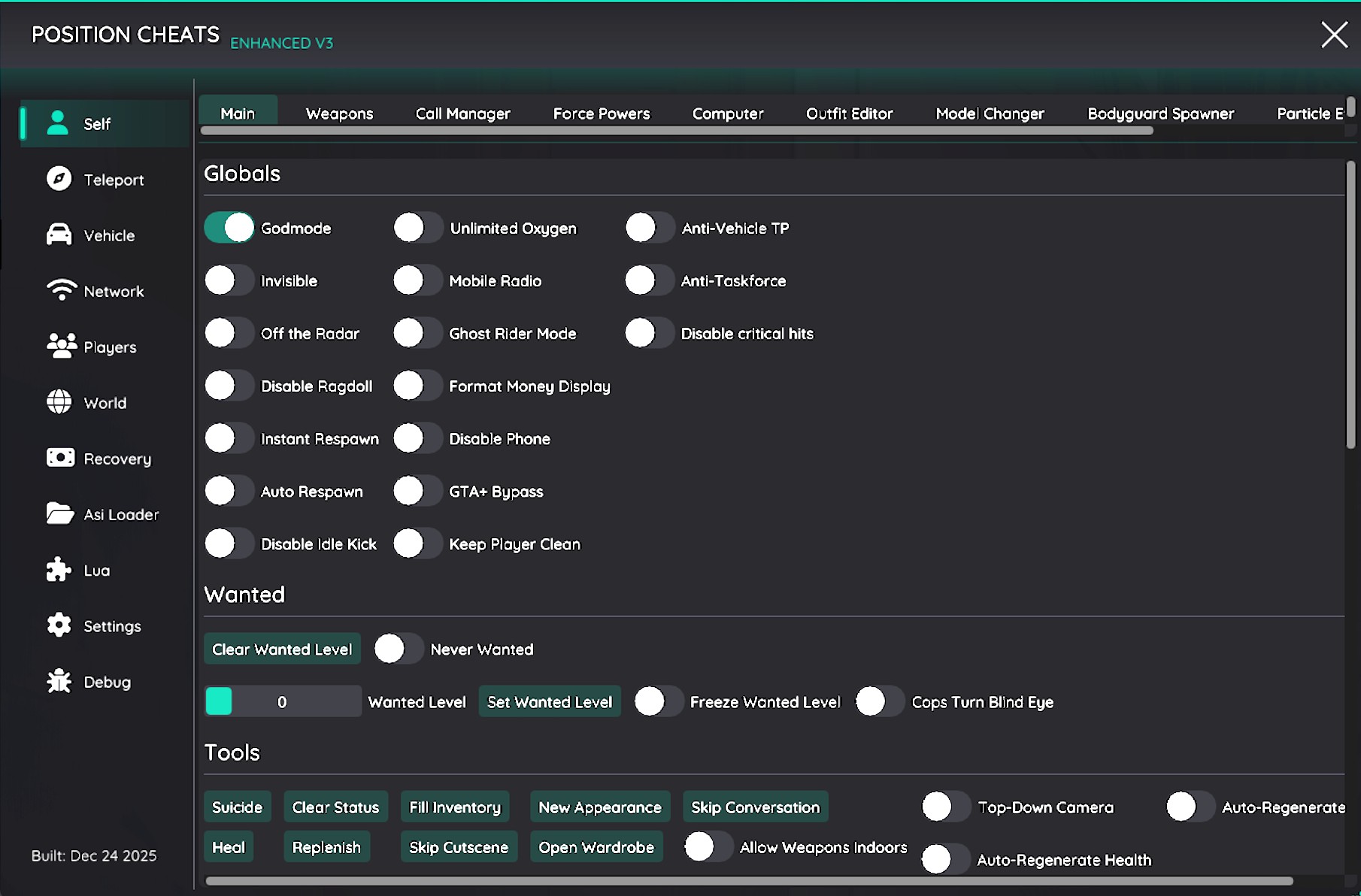The image size is (1361, 896).
Task: Click the tab bar horizontal scrollbar
Action: tap(677, 131)
